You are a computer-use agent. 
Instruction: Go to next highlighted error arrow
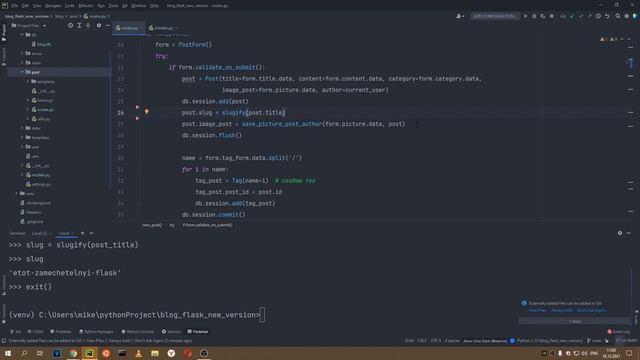[629, 39]
